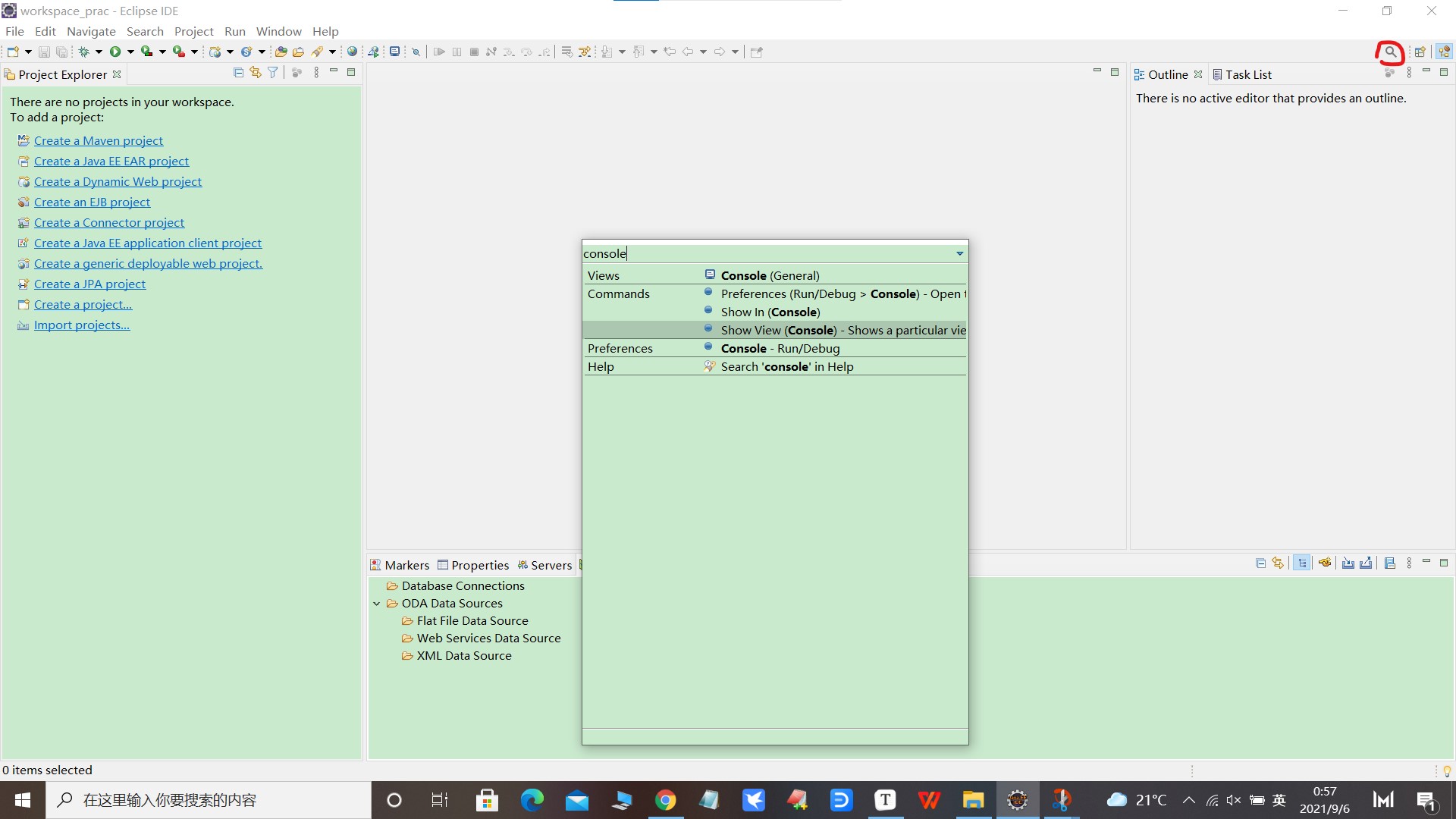Click the Import projects link

[82, 325]
